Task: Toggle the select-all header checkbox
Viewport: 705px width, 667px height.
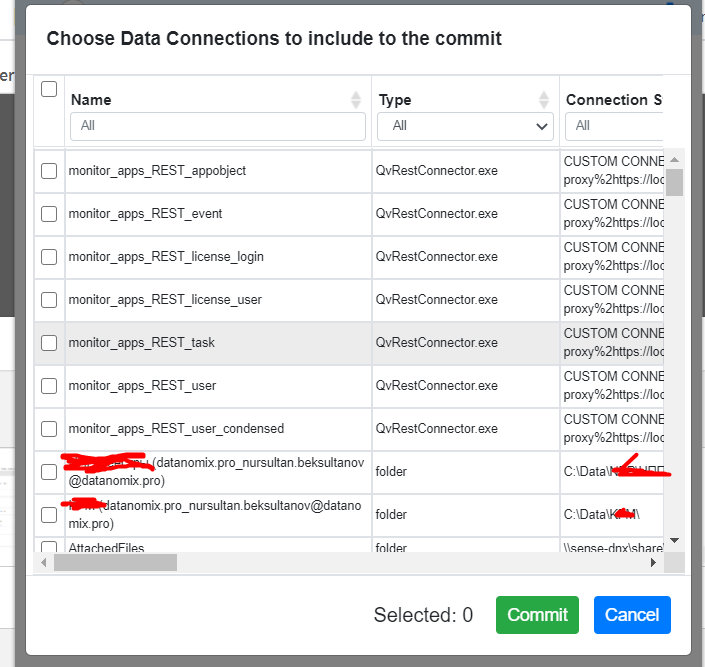Action: coord(49,89)
